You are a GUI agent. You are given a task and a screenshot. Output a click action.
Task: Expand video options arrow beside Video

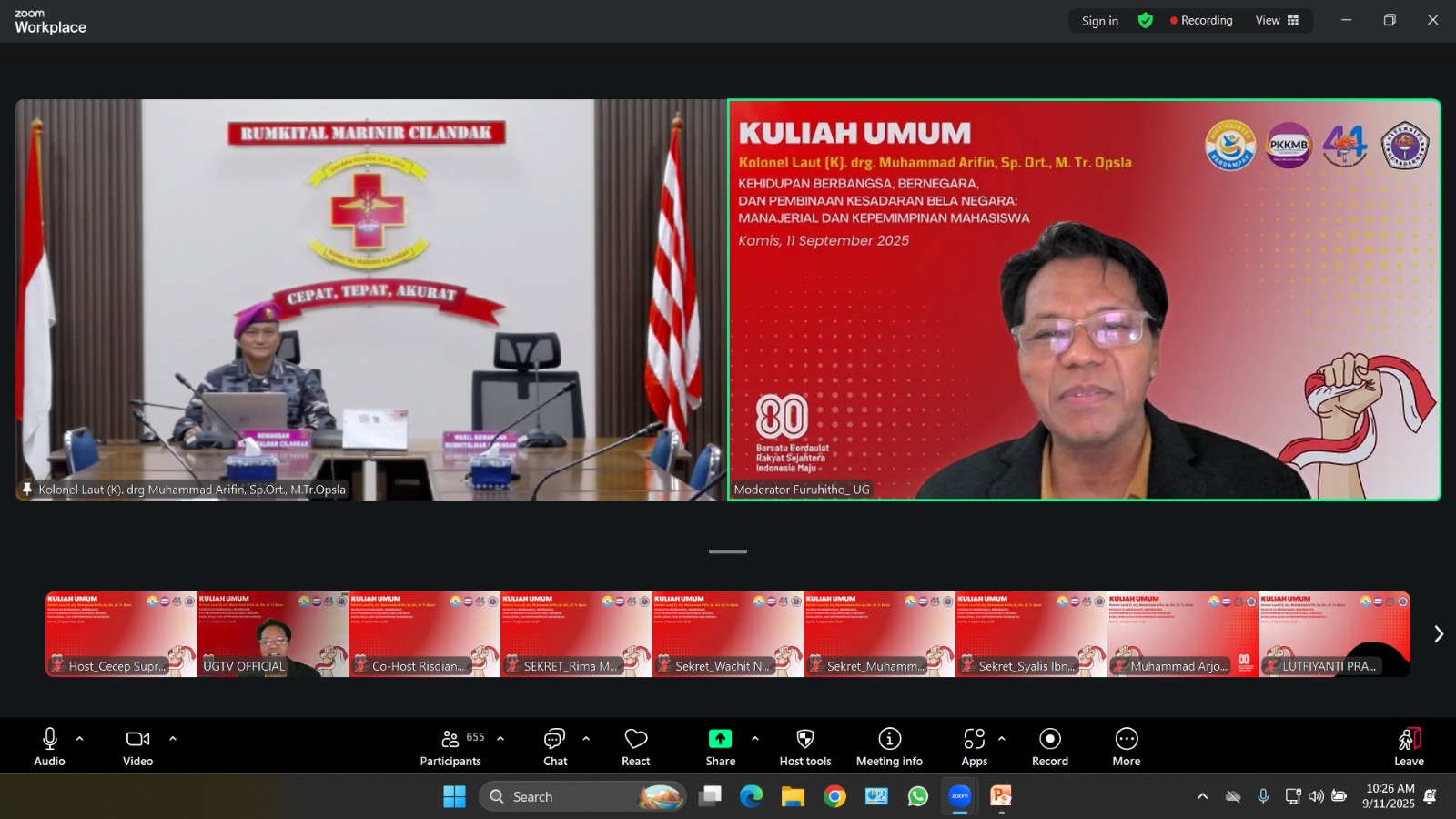pyautogui.click(x=173, y=739)
